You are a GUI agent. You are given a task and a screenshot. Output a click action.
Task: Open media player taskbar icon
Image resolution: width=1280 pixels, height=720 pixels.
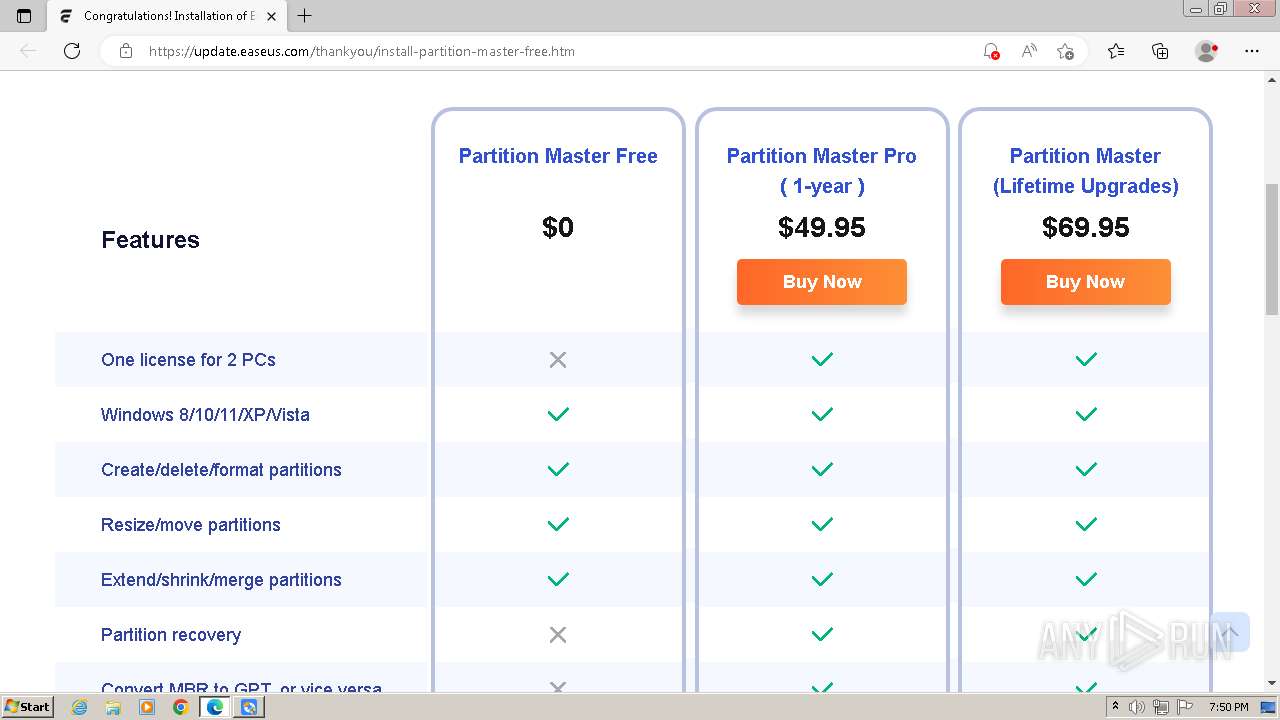click(147, 707)
